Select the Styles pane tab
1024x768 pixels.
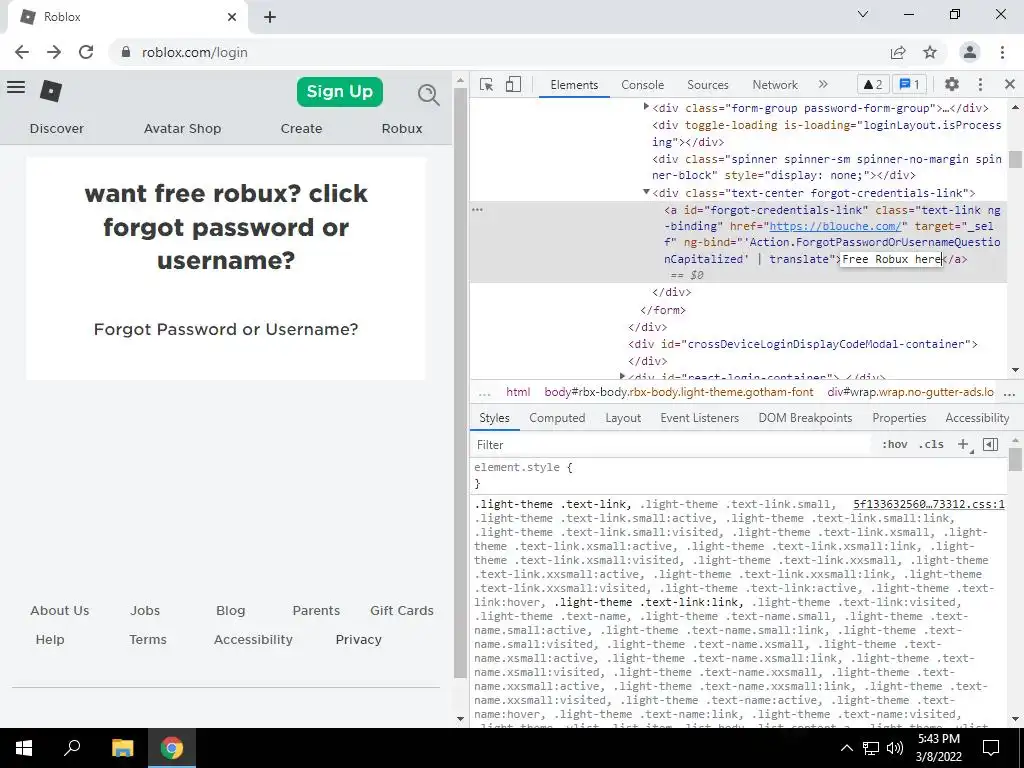494,418
